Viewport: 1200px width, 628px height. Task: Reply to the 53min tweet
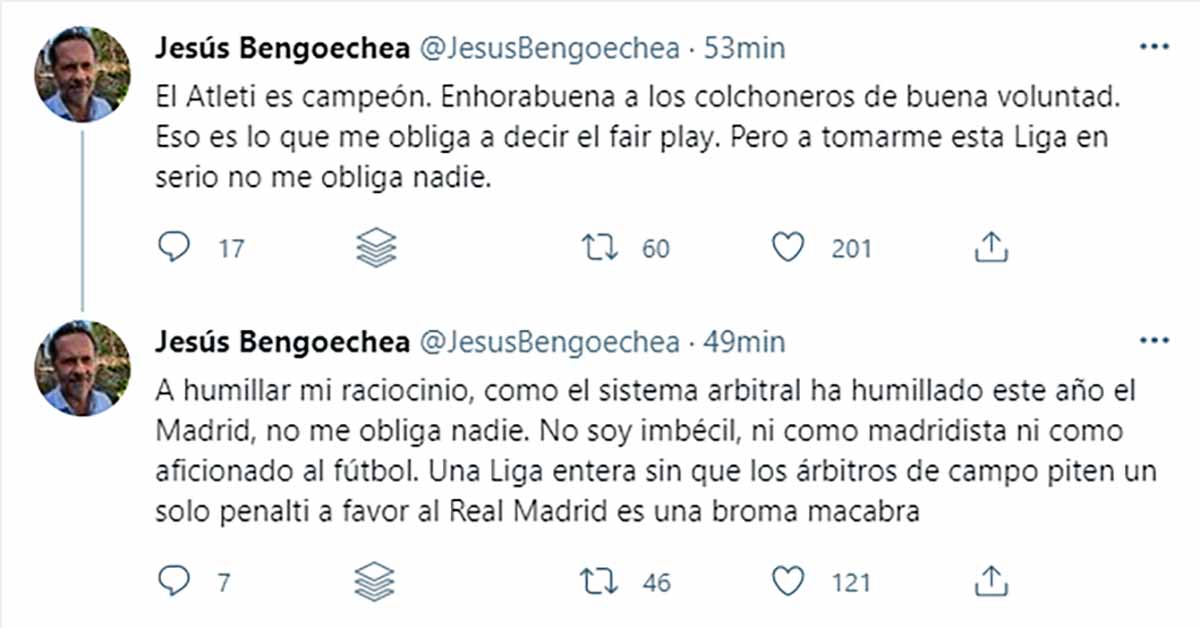coord(173,248)
